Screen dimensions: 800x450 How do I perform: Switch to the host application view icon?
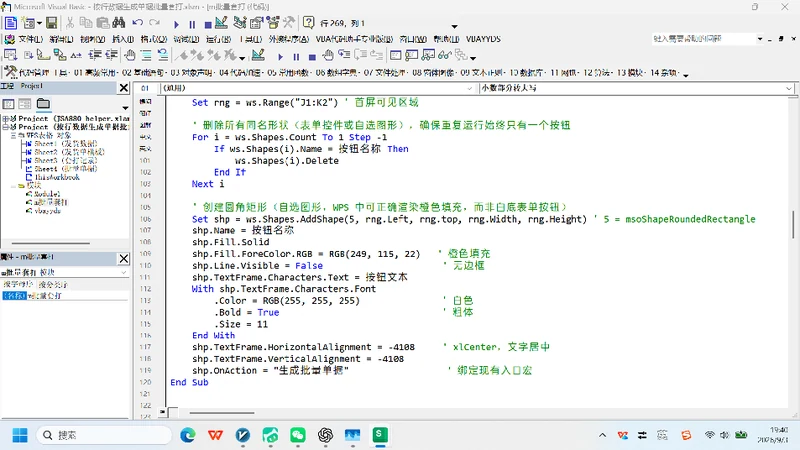(11, 23)
